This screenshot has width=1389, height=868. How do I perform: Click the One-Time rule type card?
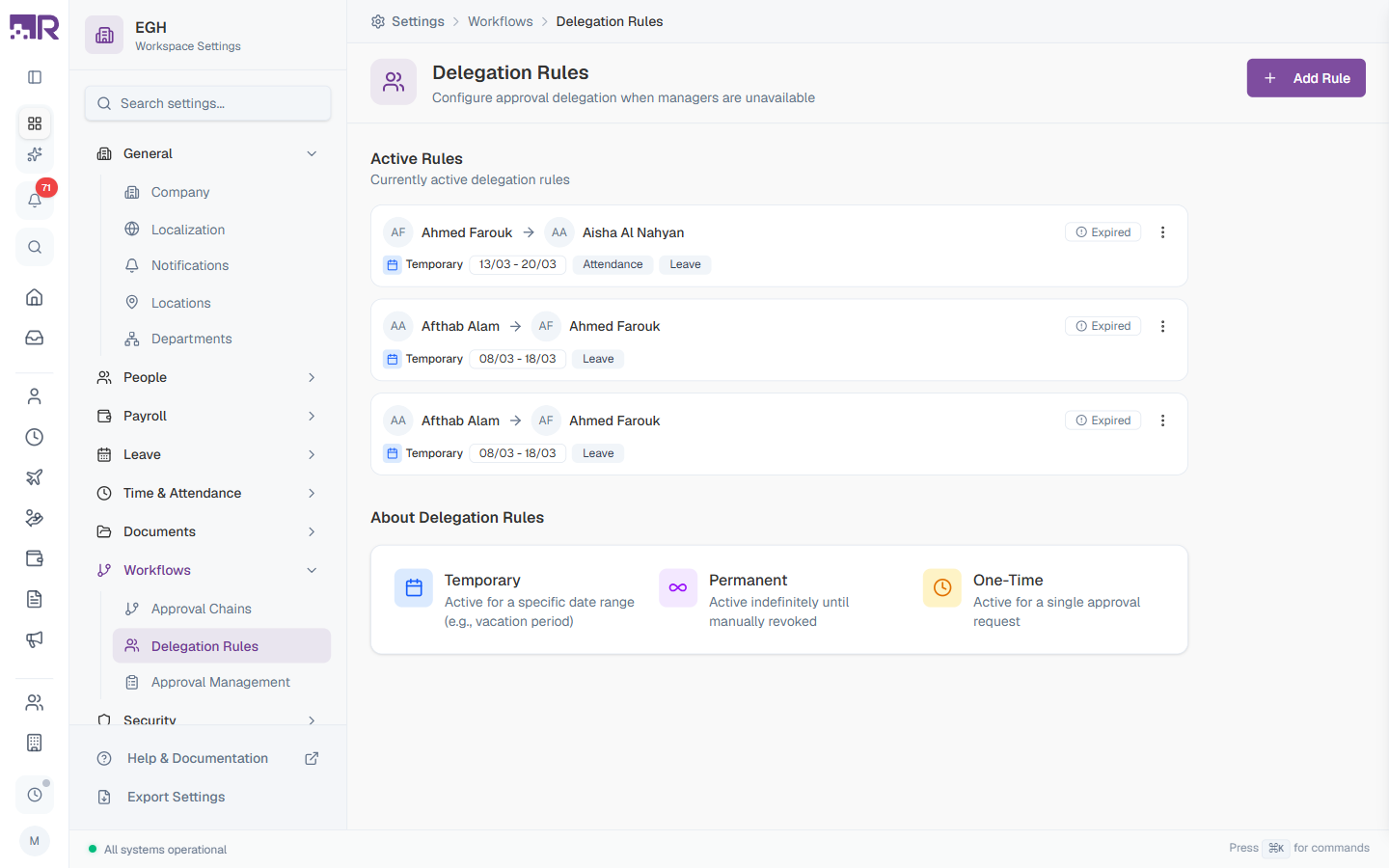(1044, 600)
